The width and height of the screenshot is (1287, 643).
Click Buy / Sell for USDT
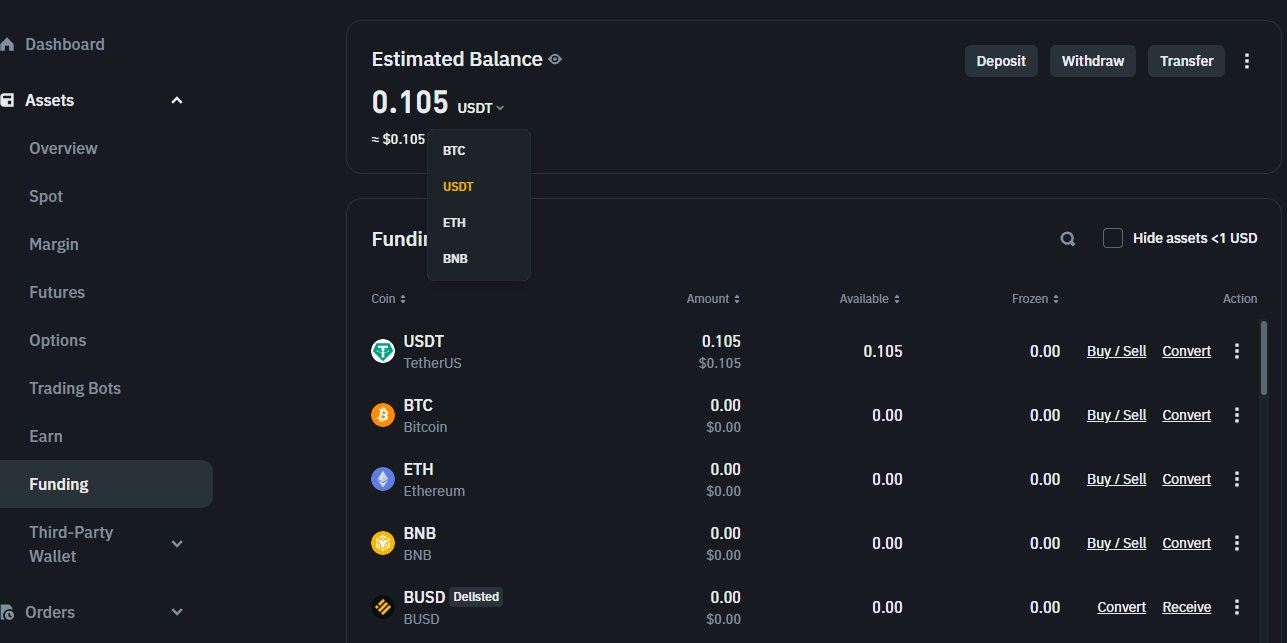click(x=1117, y=351)
